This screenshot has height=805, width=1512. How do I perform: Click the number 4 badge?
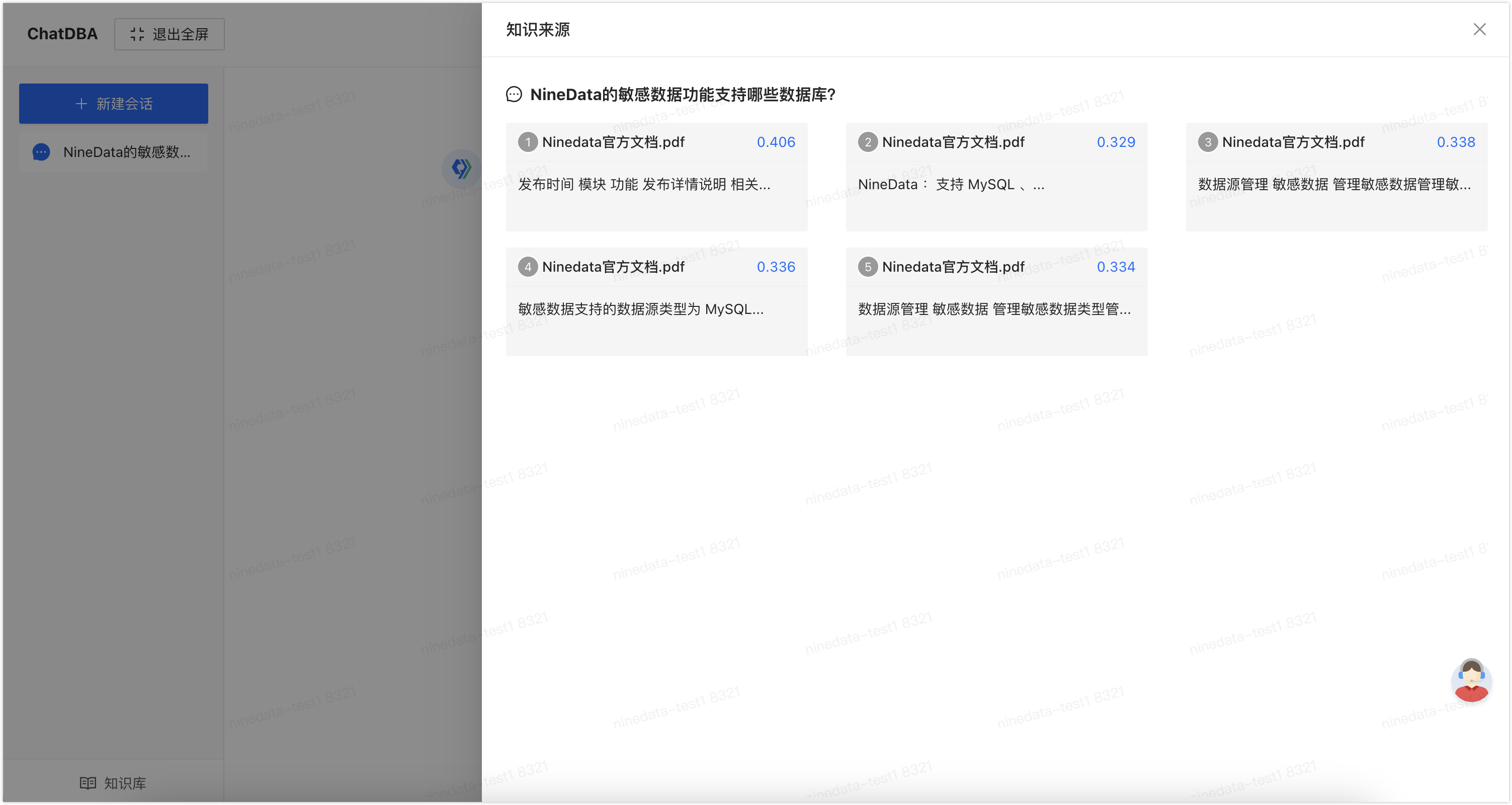click(528, 267)
